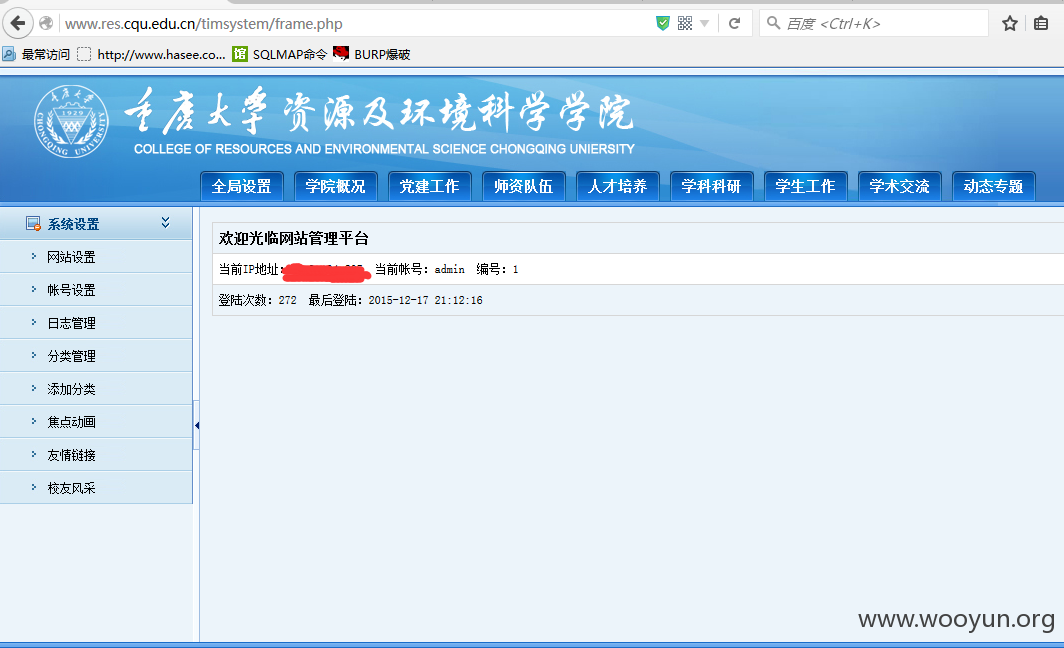Click the globe site identity icon

[x=46, y=23]
